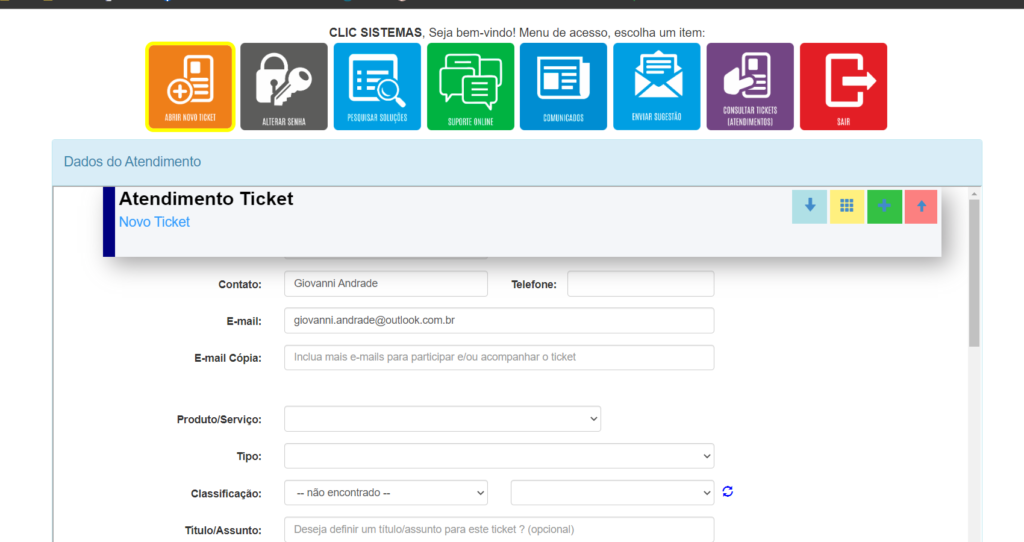
Task: Click the red up-arrow button in header
Action: pyautogui.click(x=921, y=206)
